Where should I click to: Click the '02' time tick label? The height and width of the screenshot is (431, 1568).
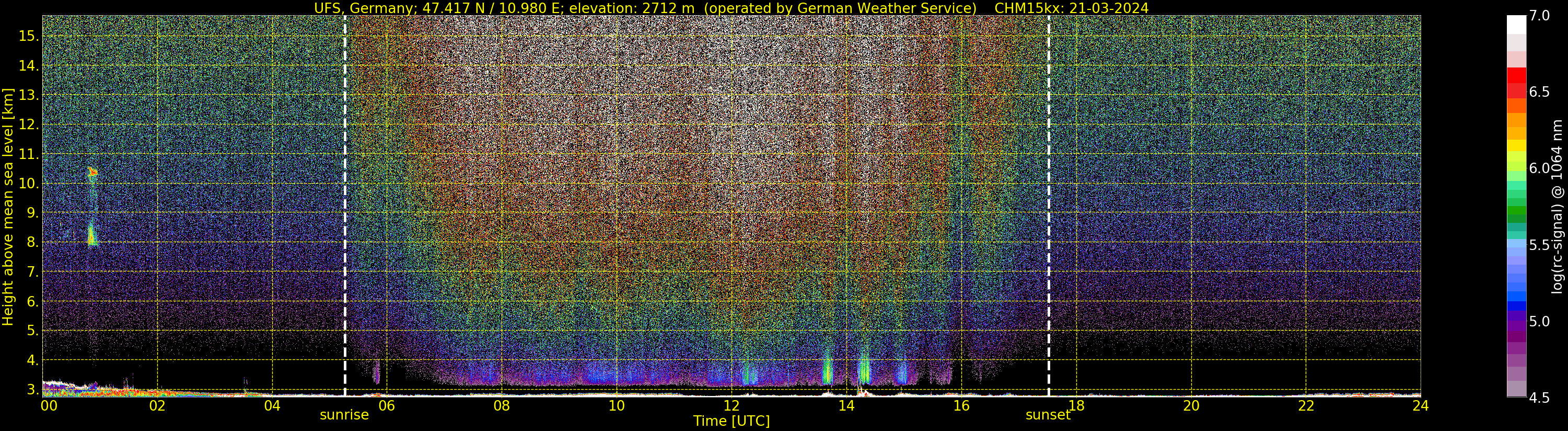coord(157,405)
